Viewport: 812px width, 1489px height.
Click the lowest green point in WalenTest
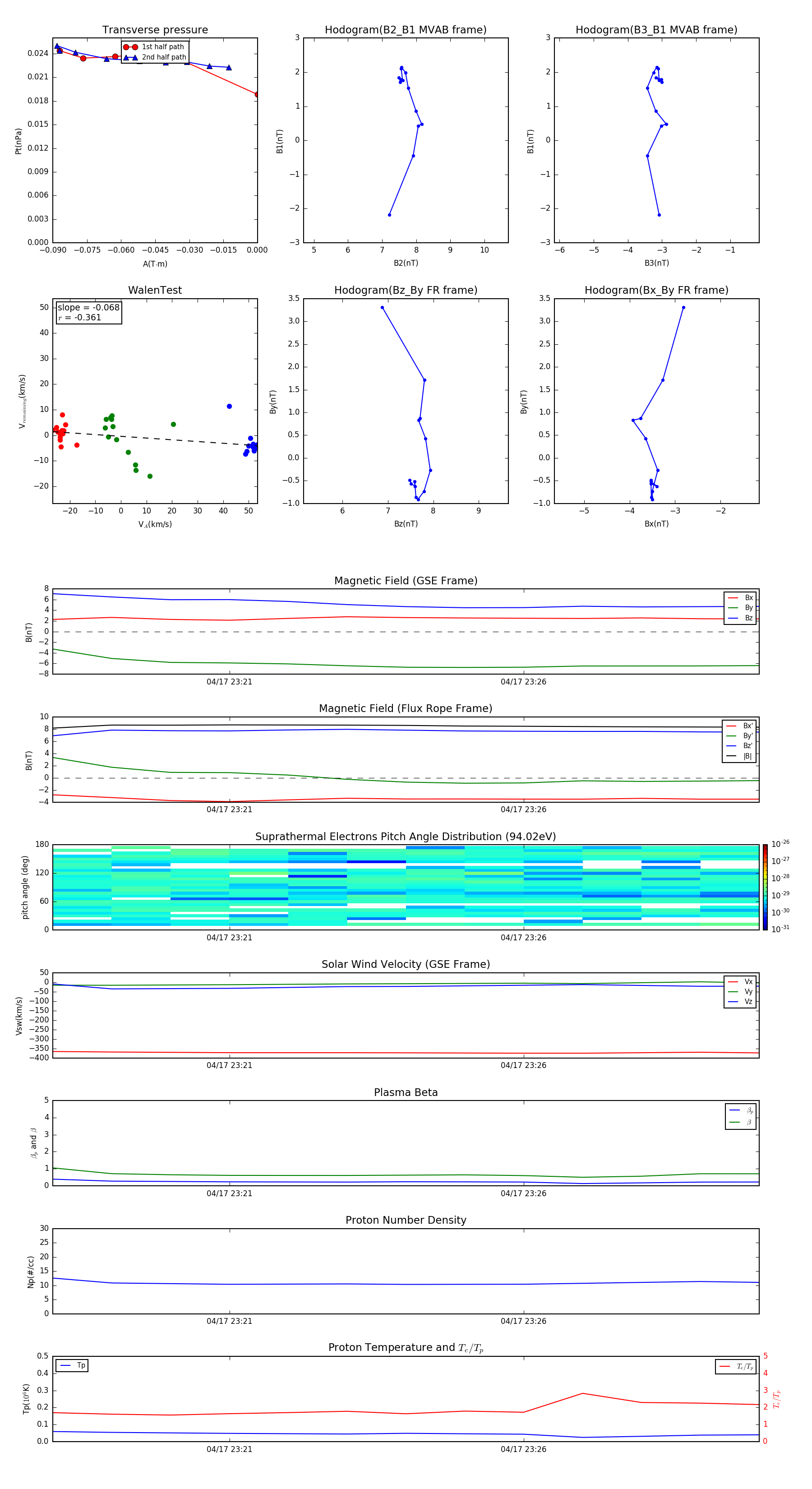pyautogui.click(x=150, y=476)
